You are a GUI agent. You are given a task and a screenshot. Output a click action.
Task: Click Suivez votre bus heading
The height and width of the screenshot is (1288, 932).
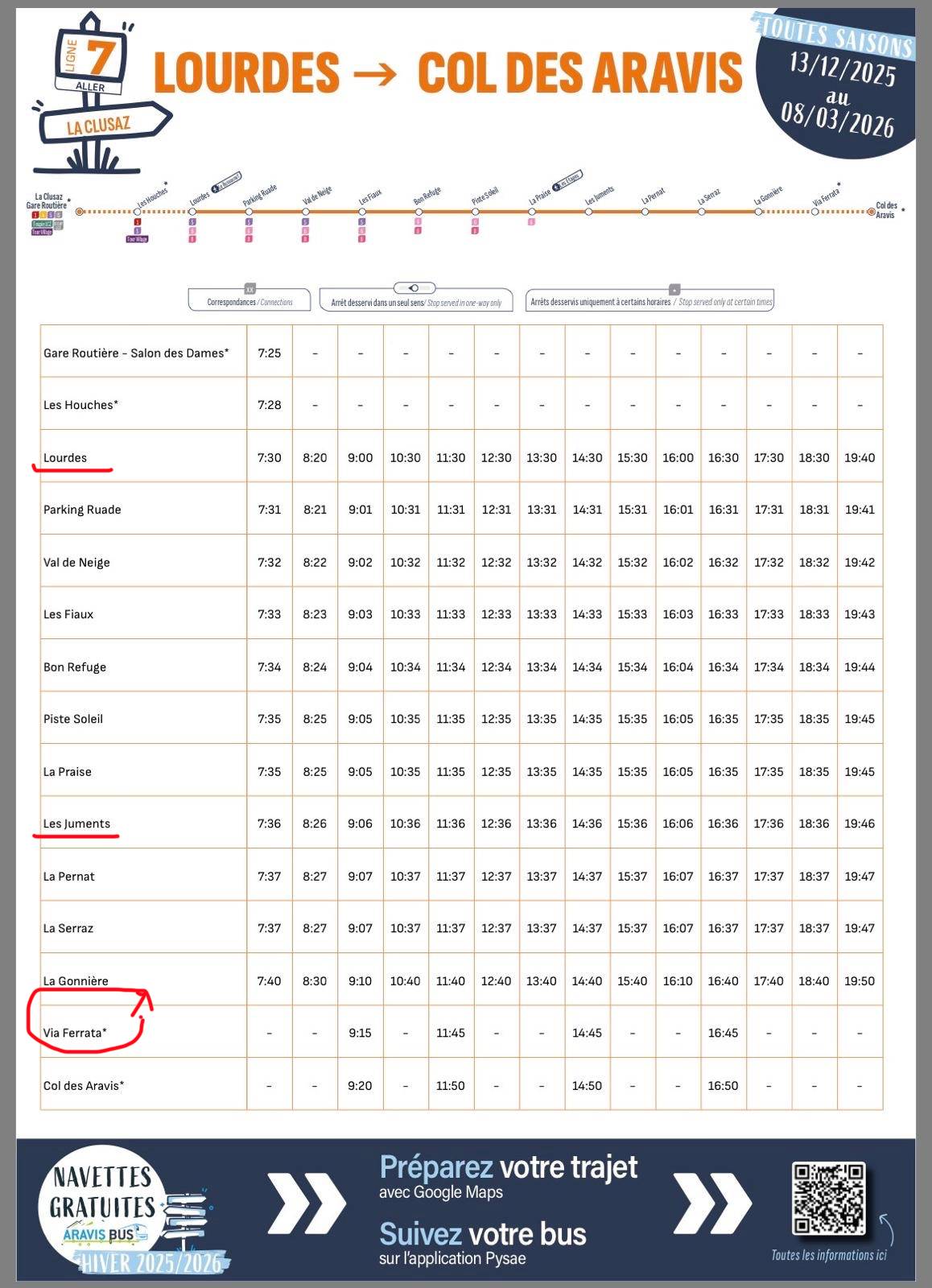[x=483, y=1233]
